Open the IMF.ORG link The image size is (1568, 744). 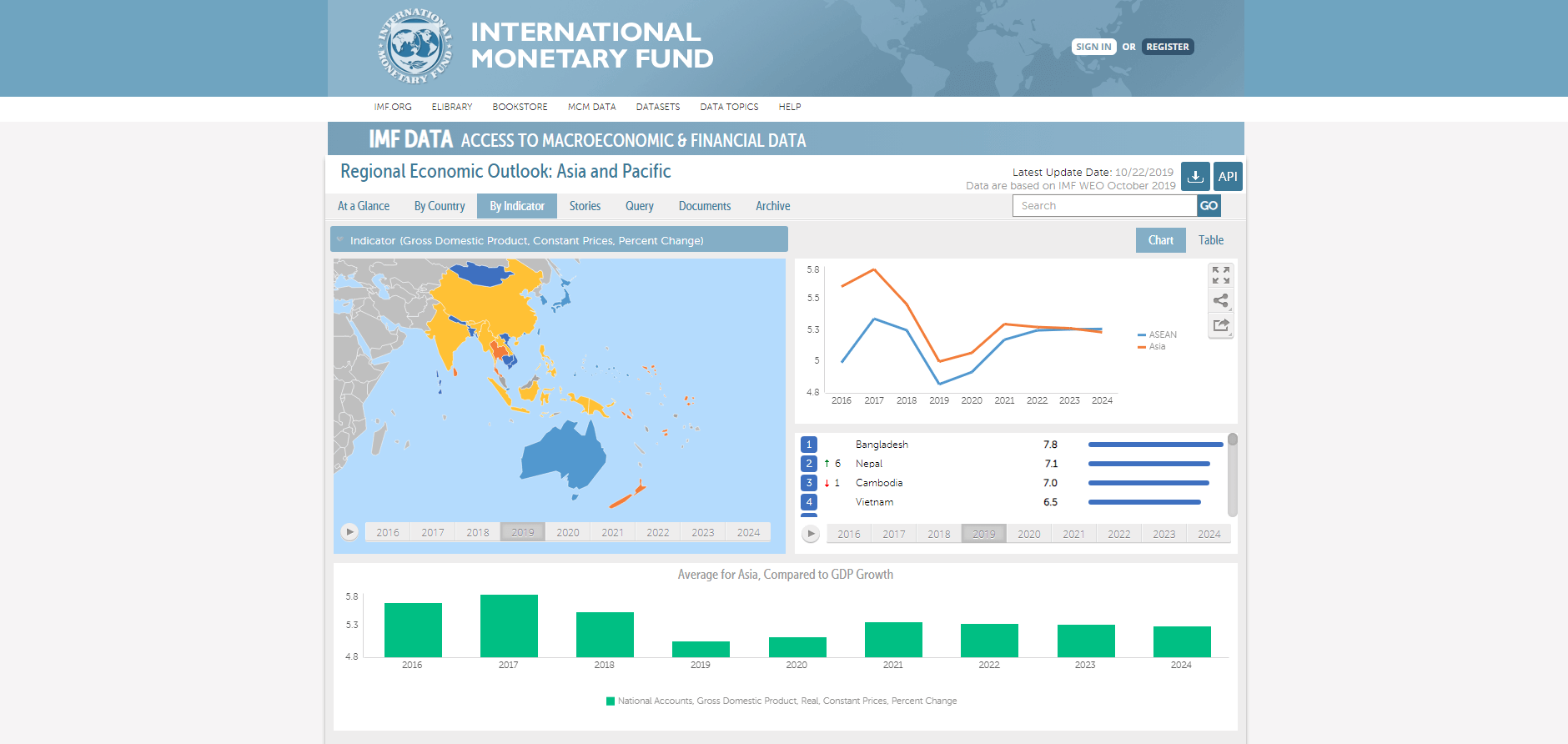393,107
